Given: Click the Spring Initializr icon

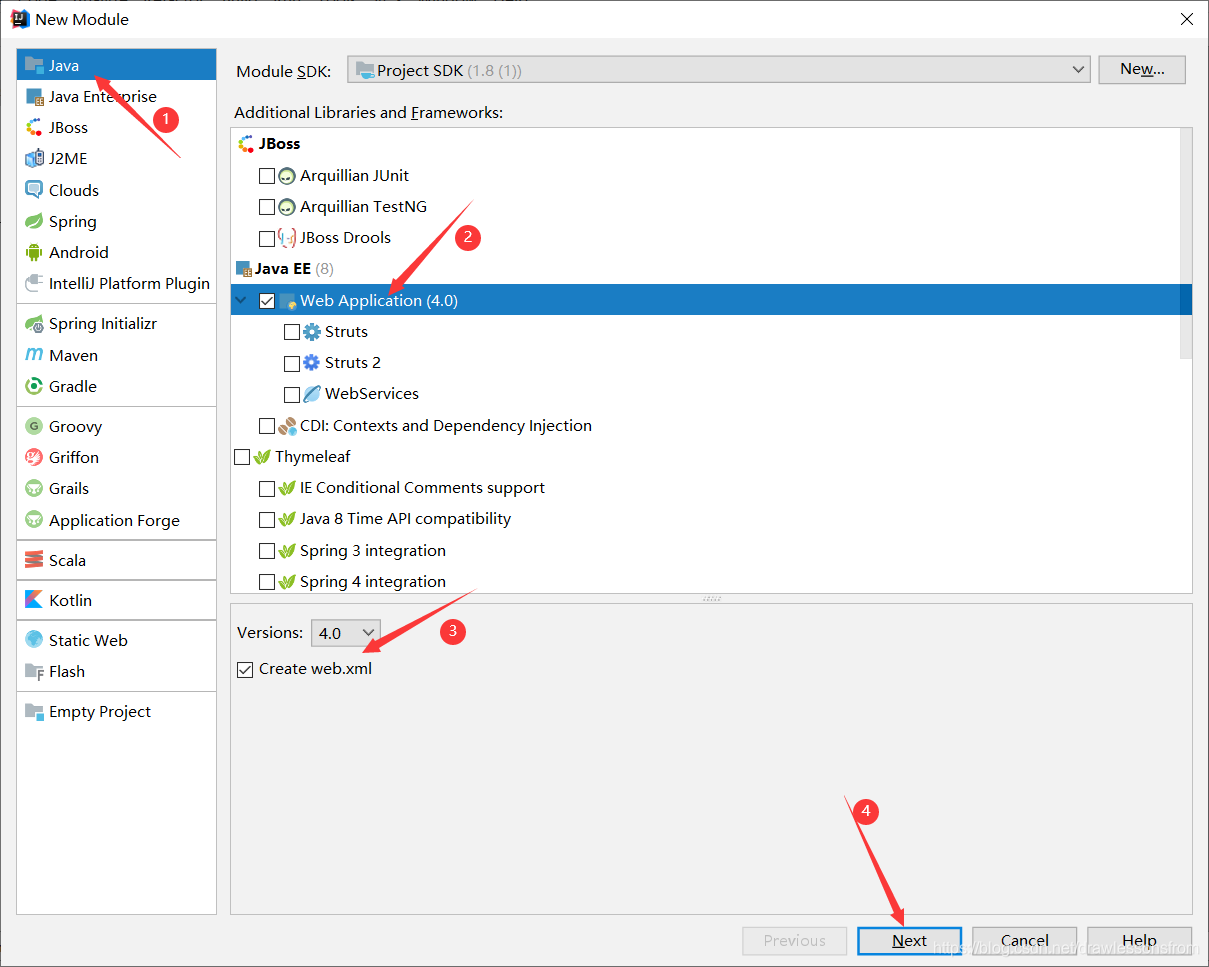Looking at the screenshot, I should point(35,323).
